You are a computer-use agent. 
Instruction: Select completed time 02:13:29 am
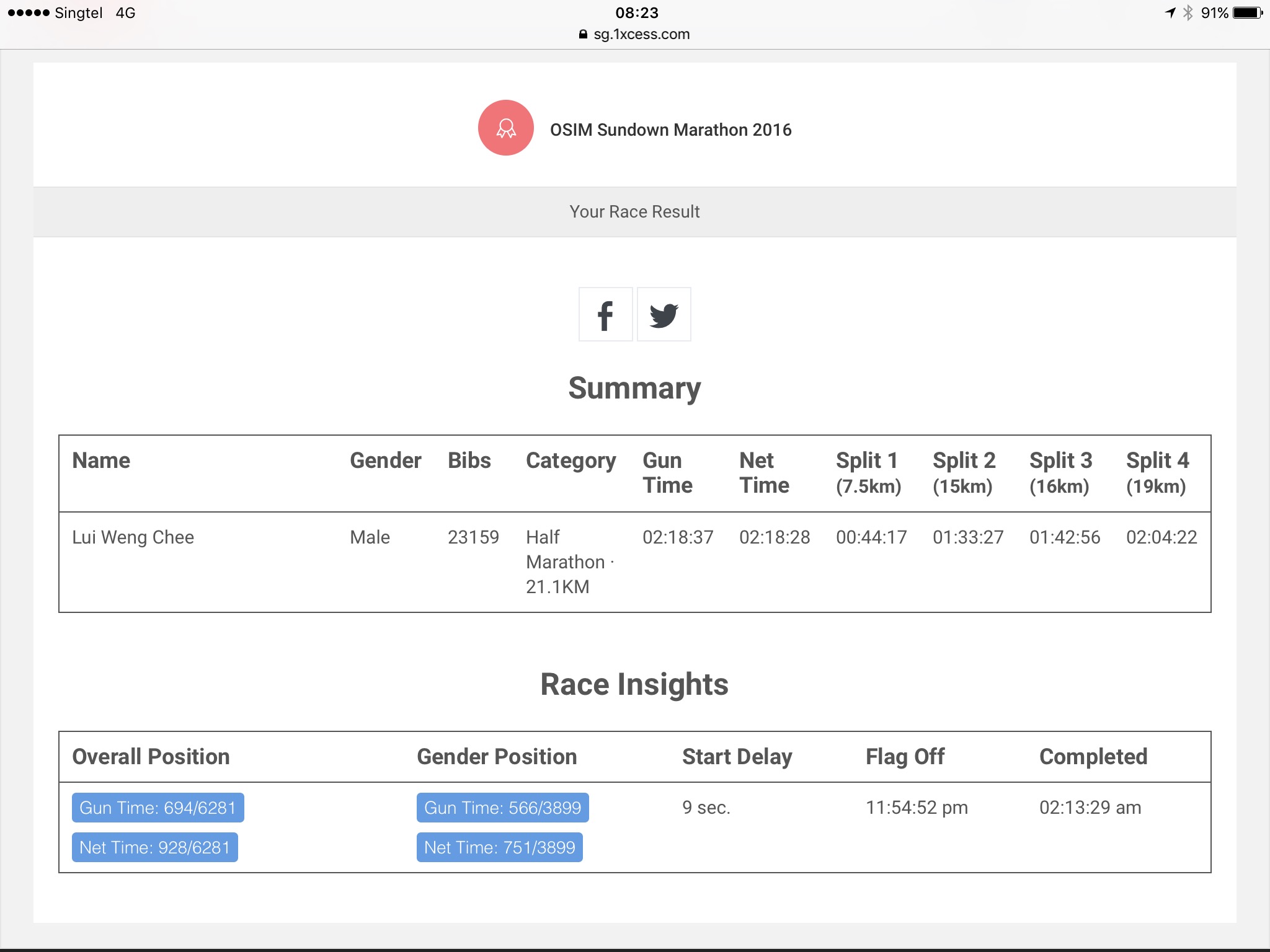tap(1090, 807)
